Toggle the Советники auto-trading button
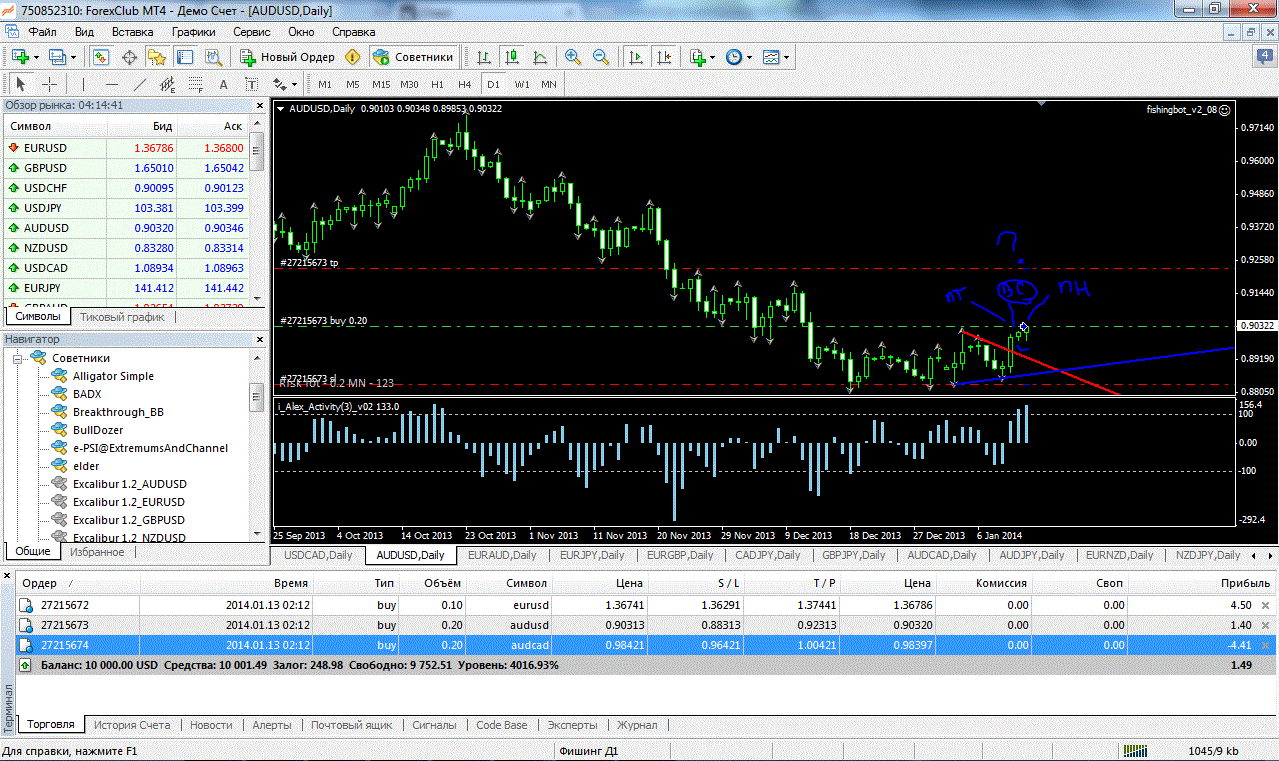Image resolution: width=1279 pixels, height=761 pixels. [x=413, y=57]
